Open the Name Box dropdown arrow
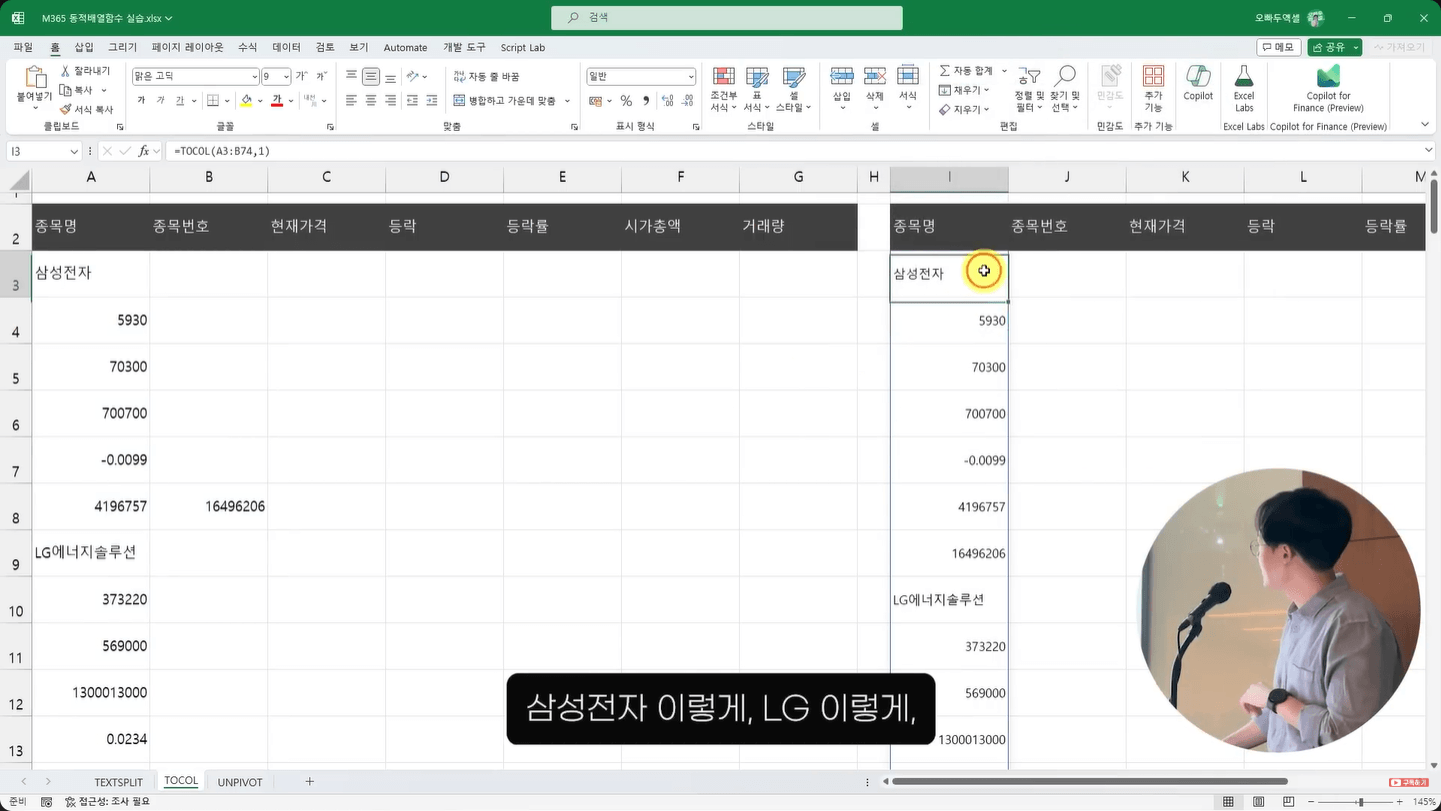 pyautogui.click(x=74, y=151)
